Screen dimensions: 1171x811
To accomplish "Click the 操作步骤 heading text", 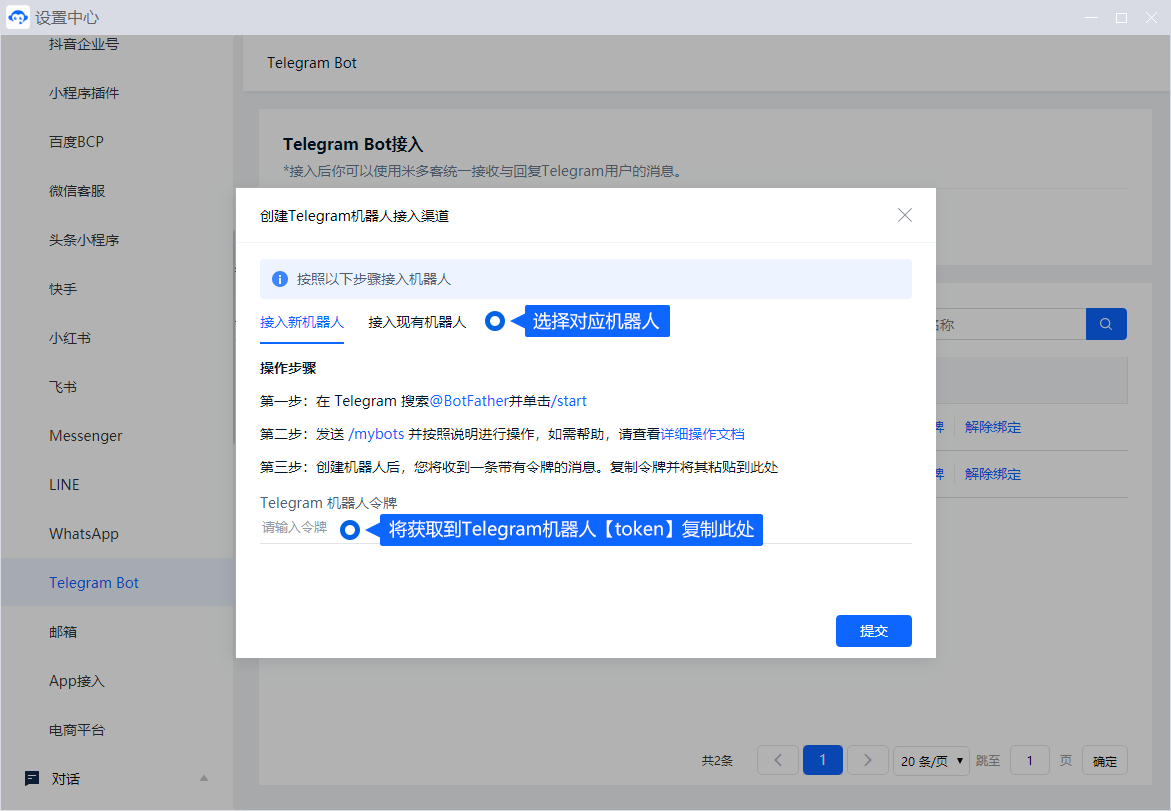I will point(288,368).
